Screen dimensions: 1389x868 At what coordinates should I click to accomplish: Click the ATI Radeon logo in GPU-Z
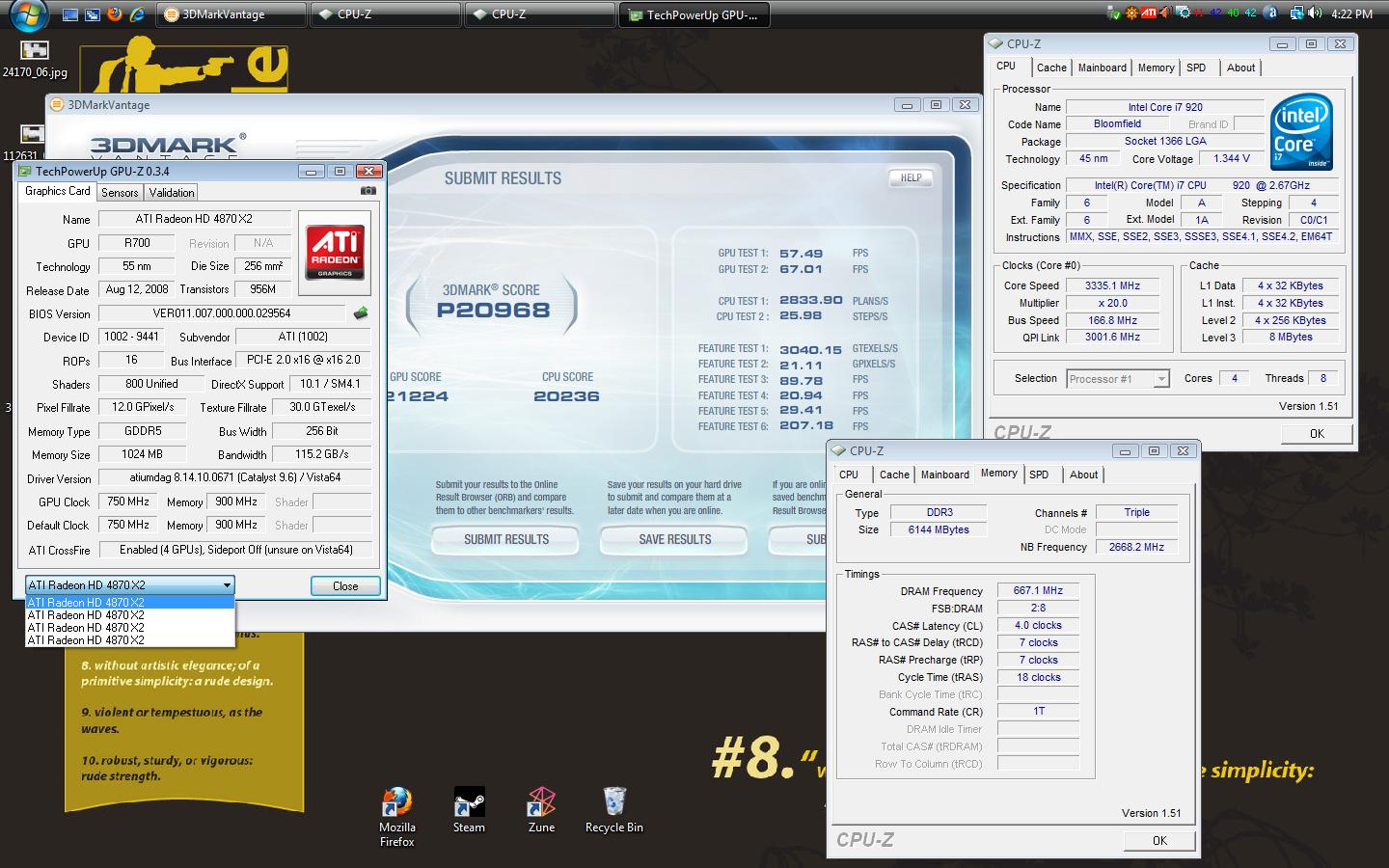335,252
